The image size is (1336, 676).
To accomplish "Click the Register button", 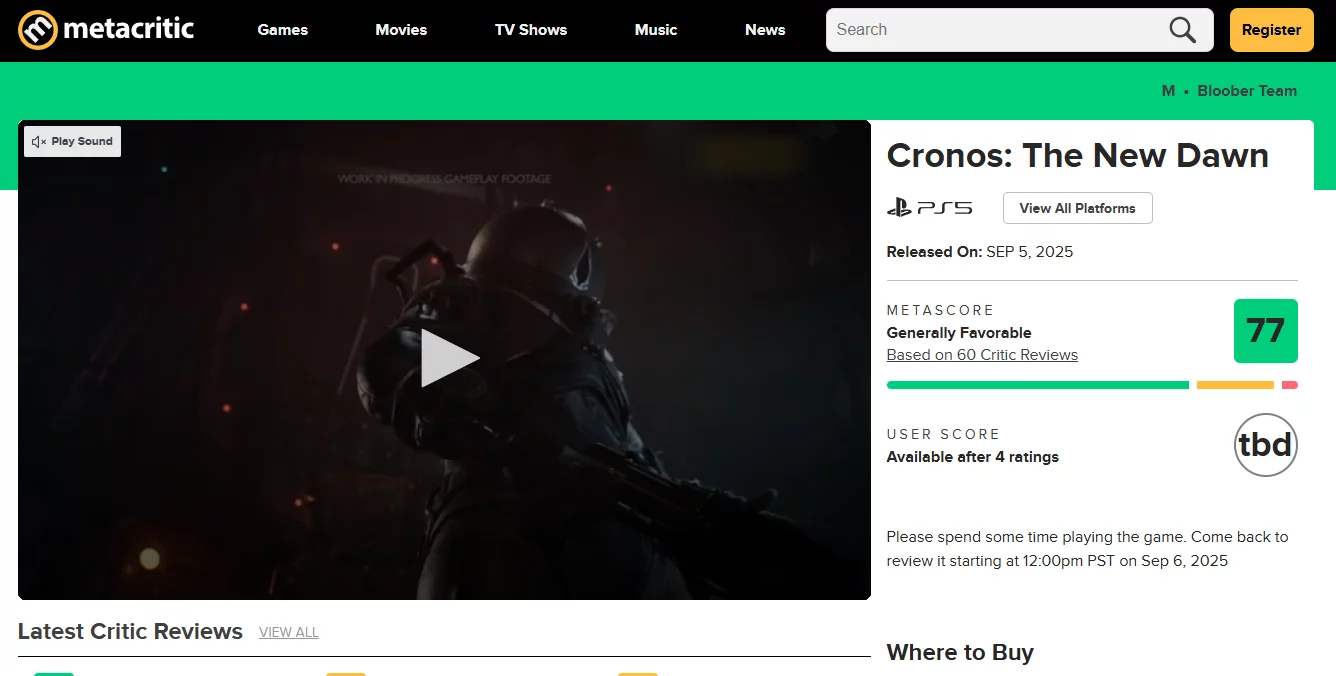I will [x=1271, y=30].
